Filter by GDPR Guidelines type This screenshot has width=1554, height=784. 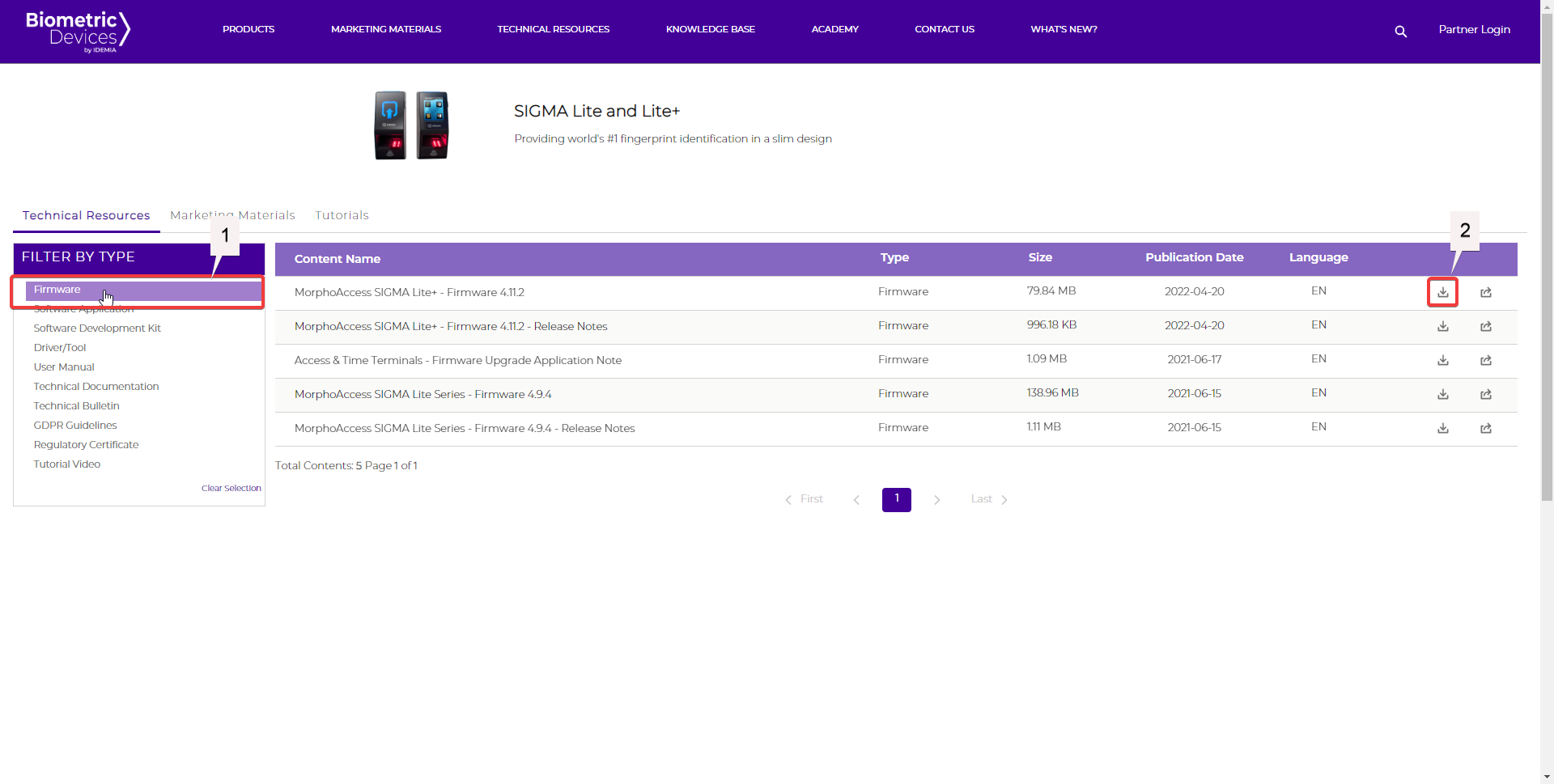point(75,426)
